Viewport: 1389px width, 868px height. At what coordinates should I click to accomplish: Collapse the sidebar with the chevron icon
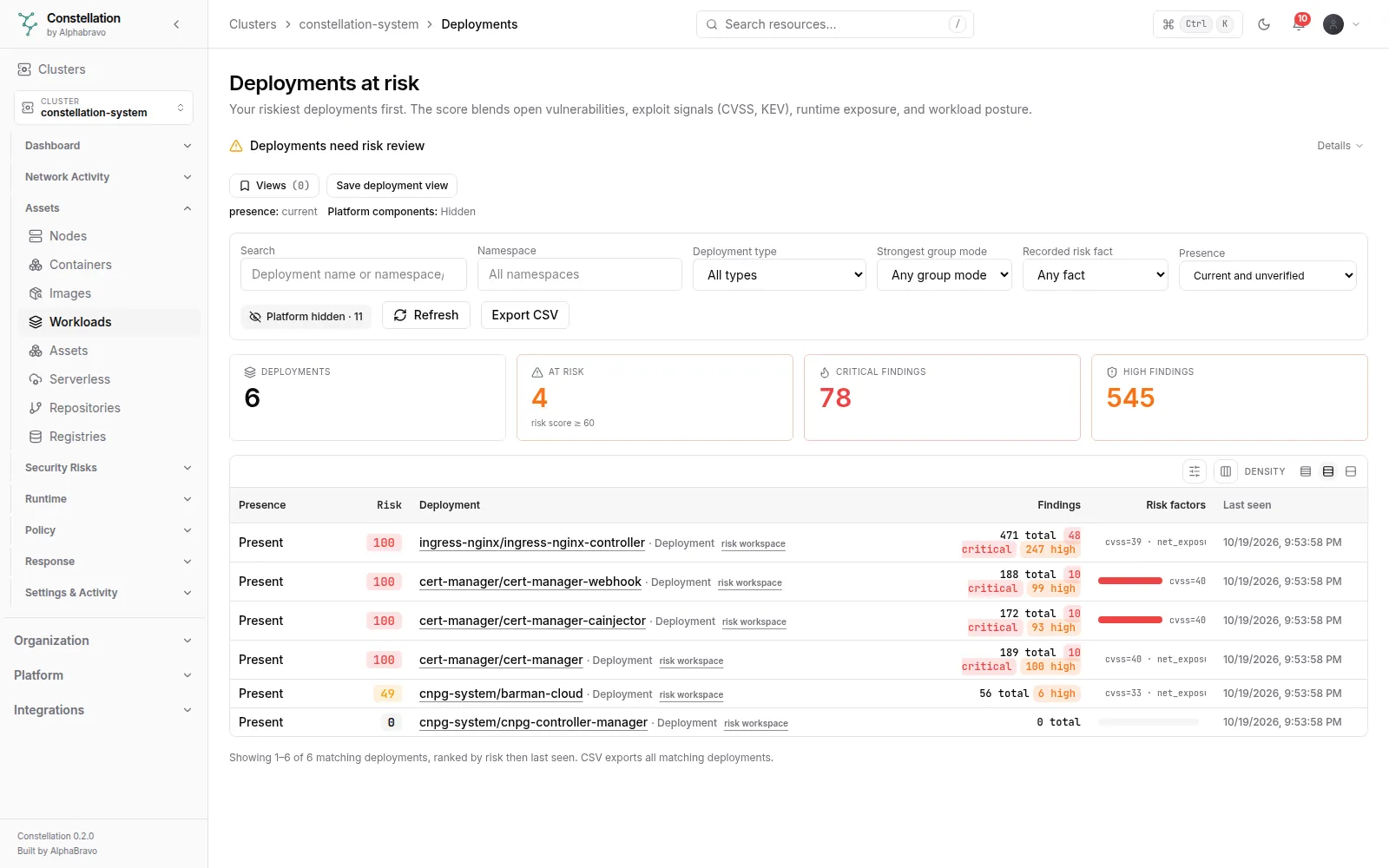tap(176, 24)
